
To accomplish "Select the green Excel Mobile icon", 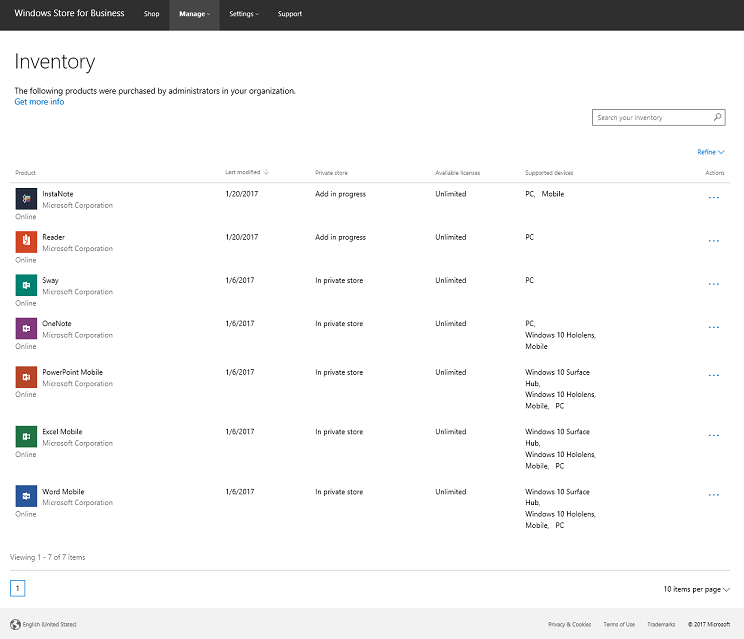I will 26,436.
